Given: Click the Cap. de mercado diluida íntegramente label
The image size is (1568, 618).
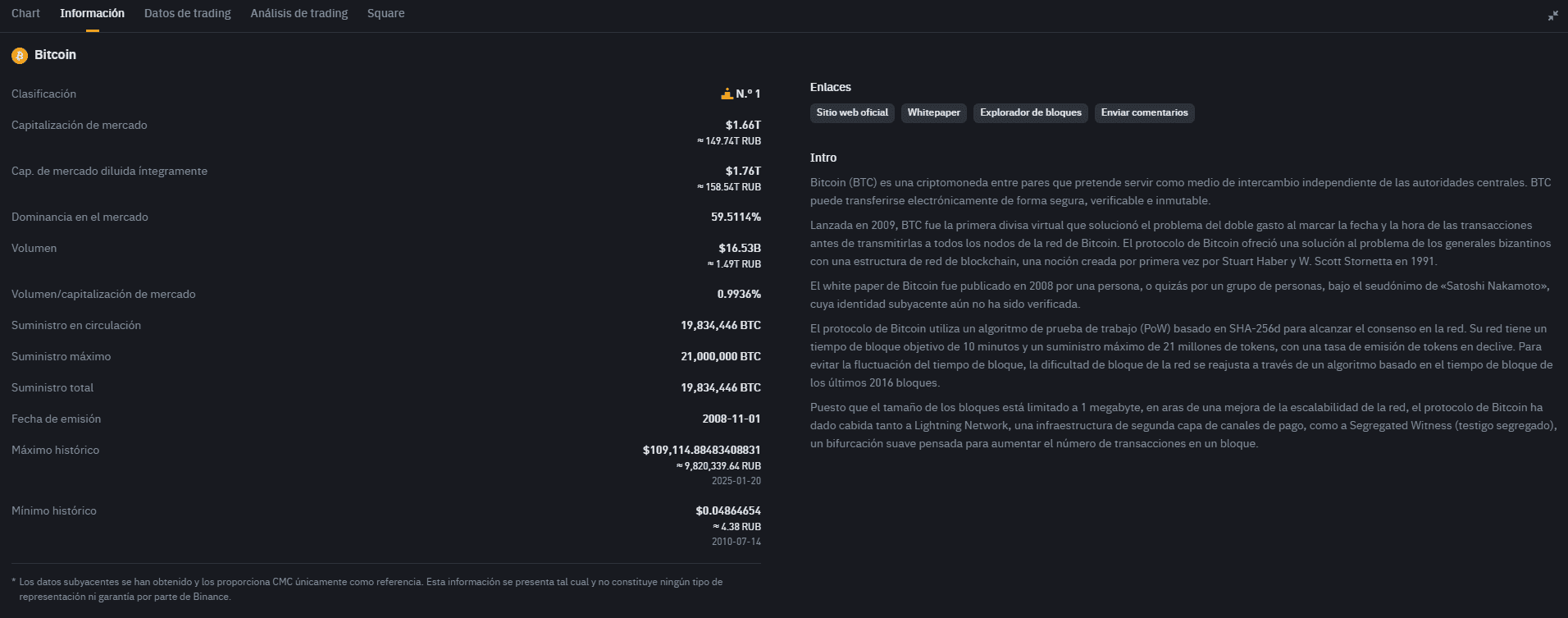Looking at the screenshot, I should pos(109,171).
